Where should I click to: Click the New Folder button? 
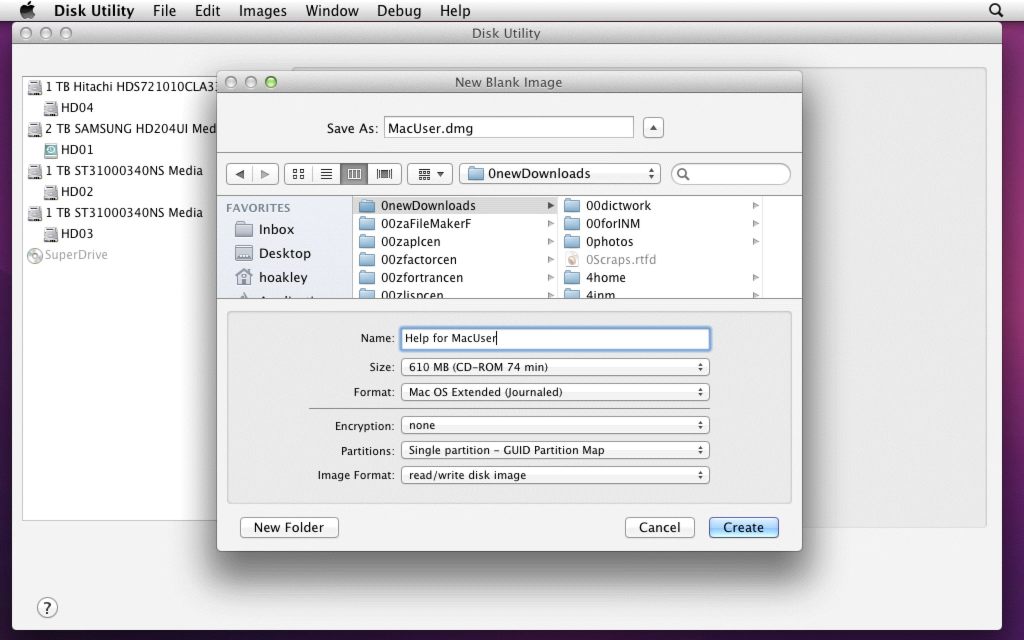pyautogui.click(x=289, y=527)
